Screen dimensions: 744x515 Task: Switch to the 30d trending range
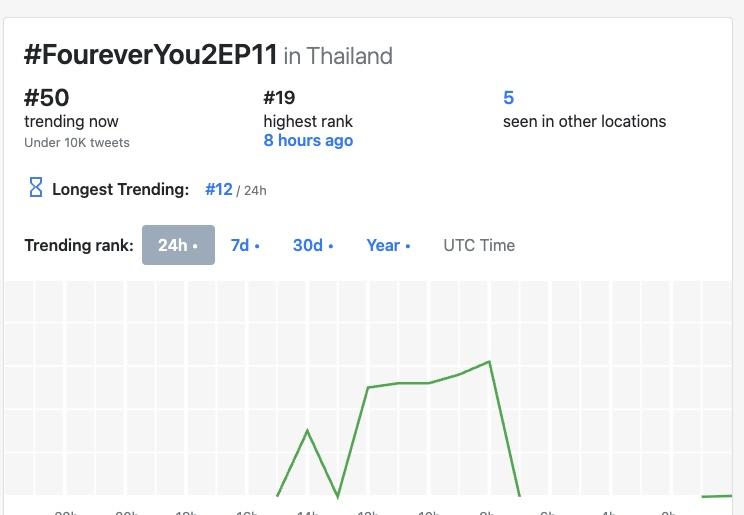coord(313,245)
